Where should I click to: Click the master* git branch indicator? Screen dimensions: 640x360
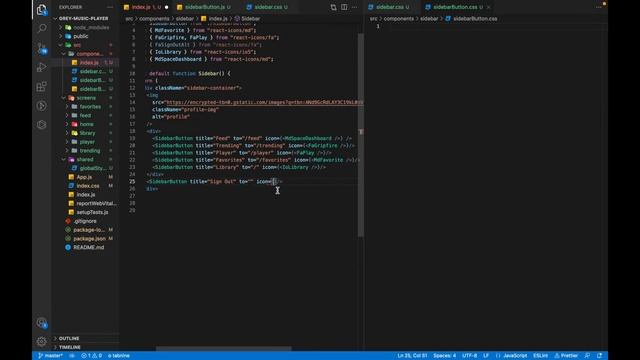(51, 356)
